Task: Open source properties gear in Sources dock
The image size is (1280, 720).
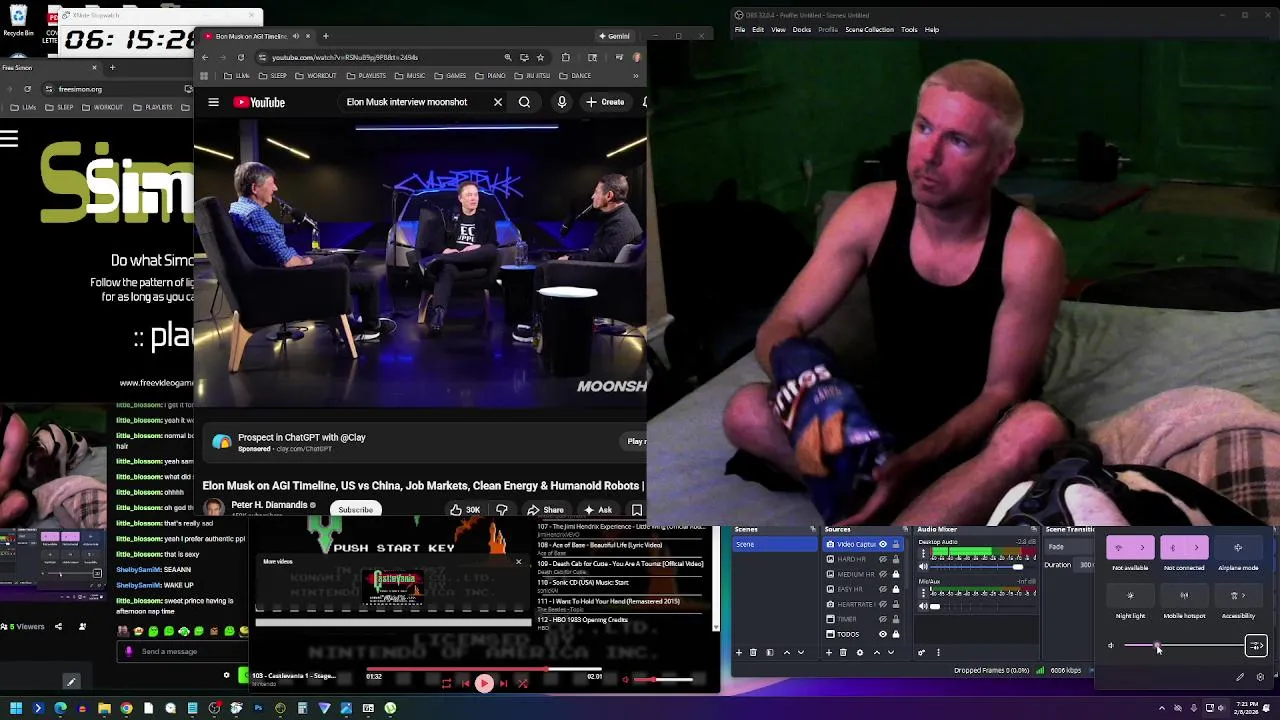Action: point(859,652)
